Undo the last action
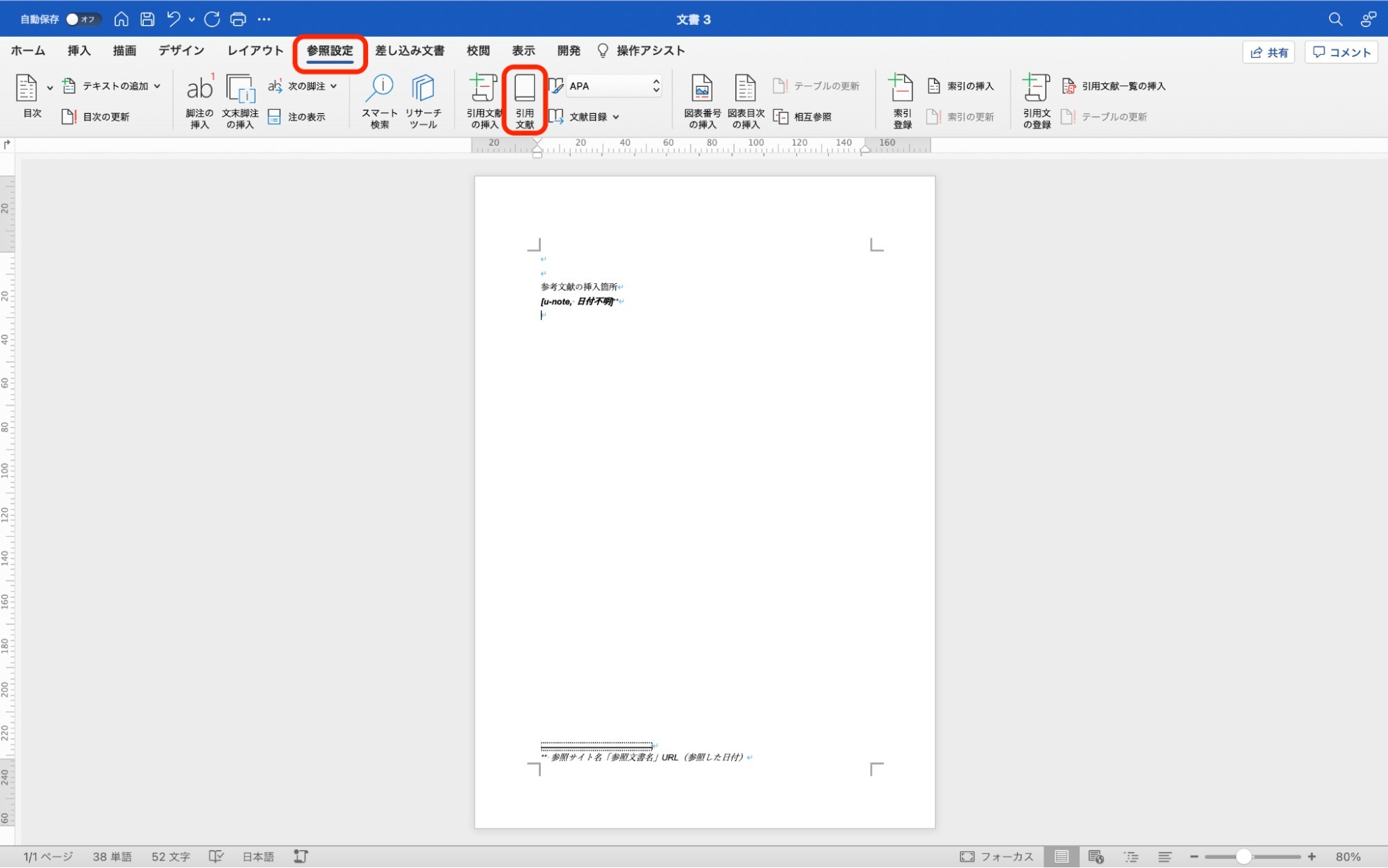Screen dimensions: 1388x868 (174, 19)
